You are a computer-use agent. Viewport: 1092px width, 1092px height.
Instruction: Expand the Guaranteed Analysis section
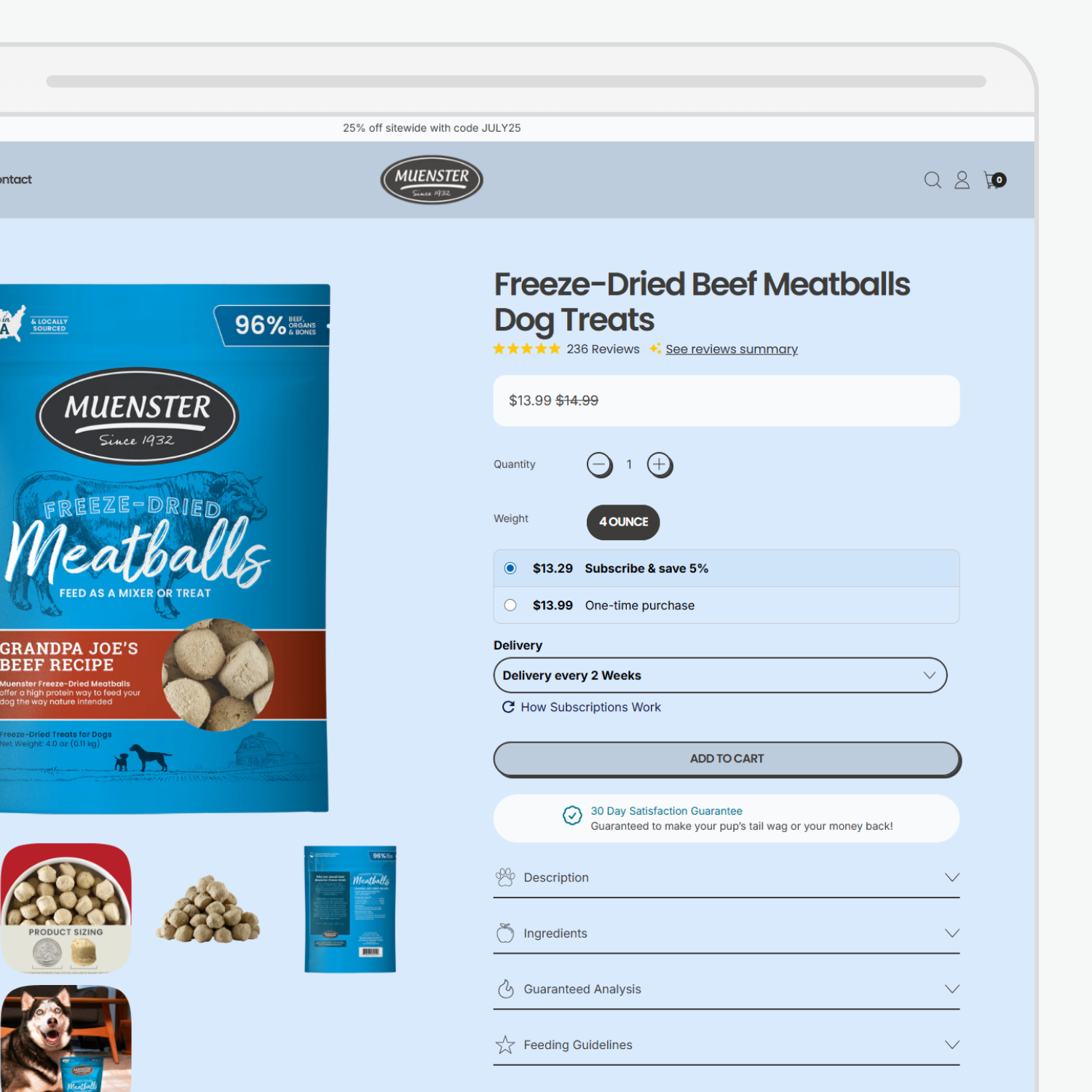[x=727, y=989]
